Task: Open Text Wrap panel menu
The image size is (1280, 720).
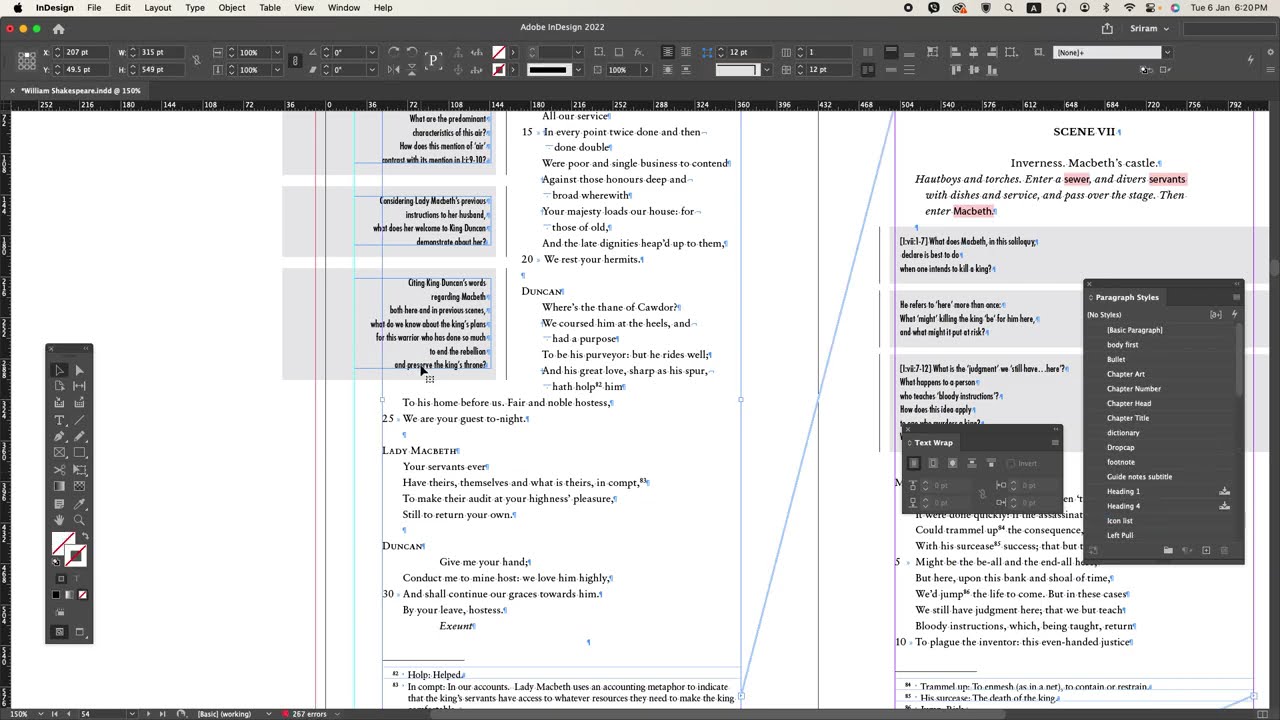Action: pyautogui.click(x=1054, y=442)
